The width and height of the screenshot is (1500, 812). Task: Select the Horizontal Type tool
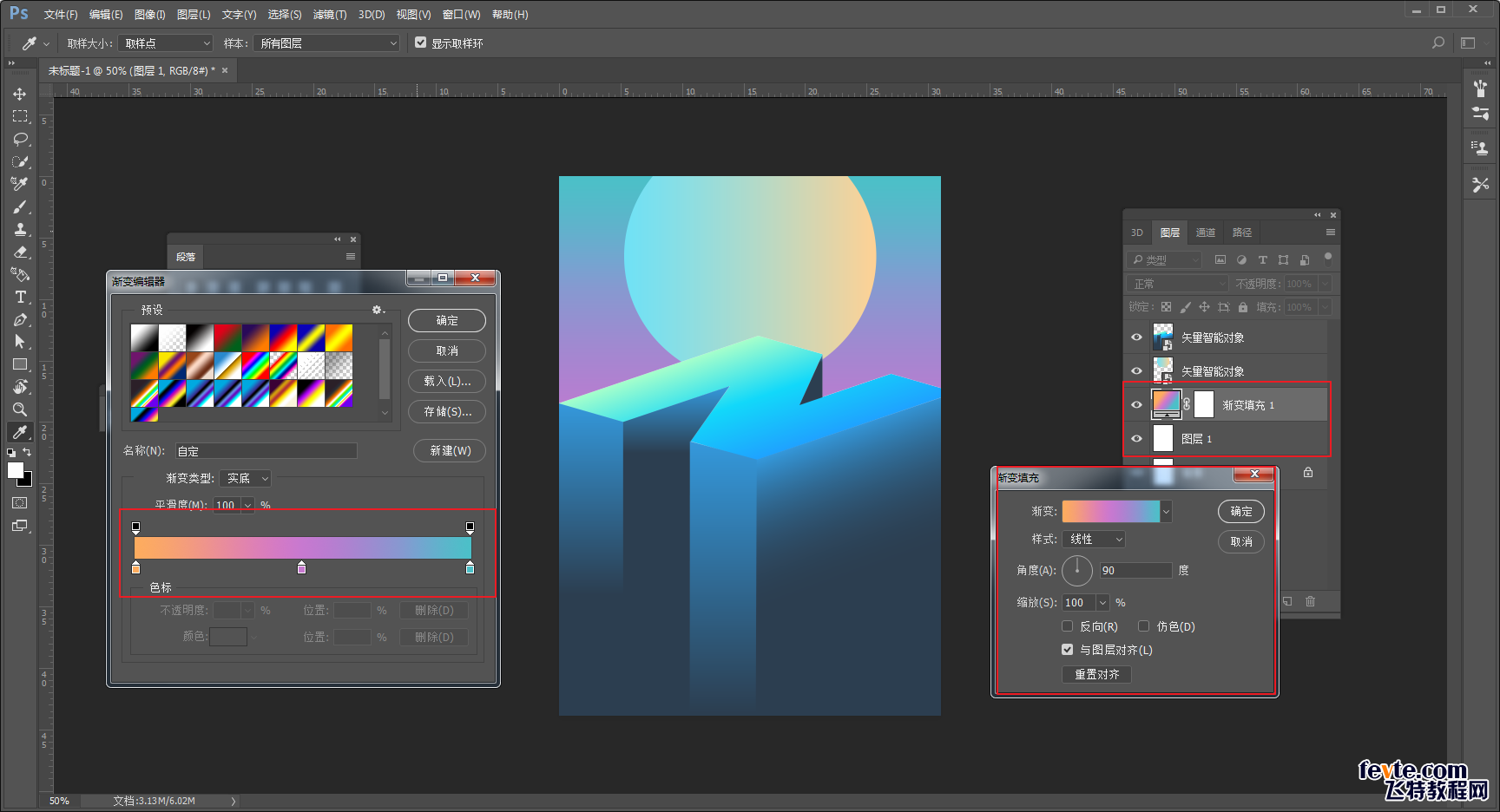20,297
